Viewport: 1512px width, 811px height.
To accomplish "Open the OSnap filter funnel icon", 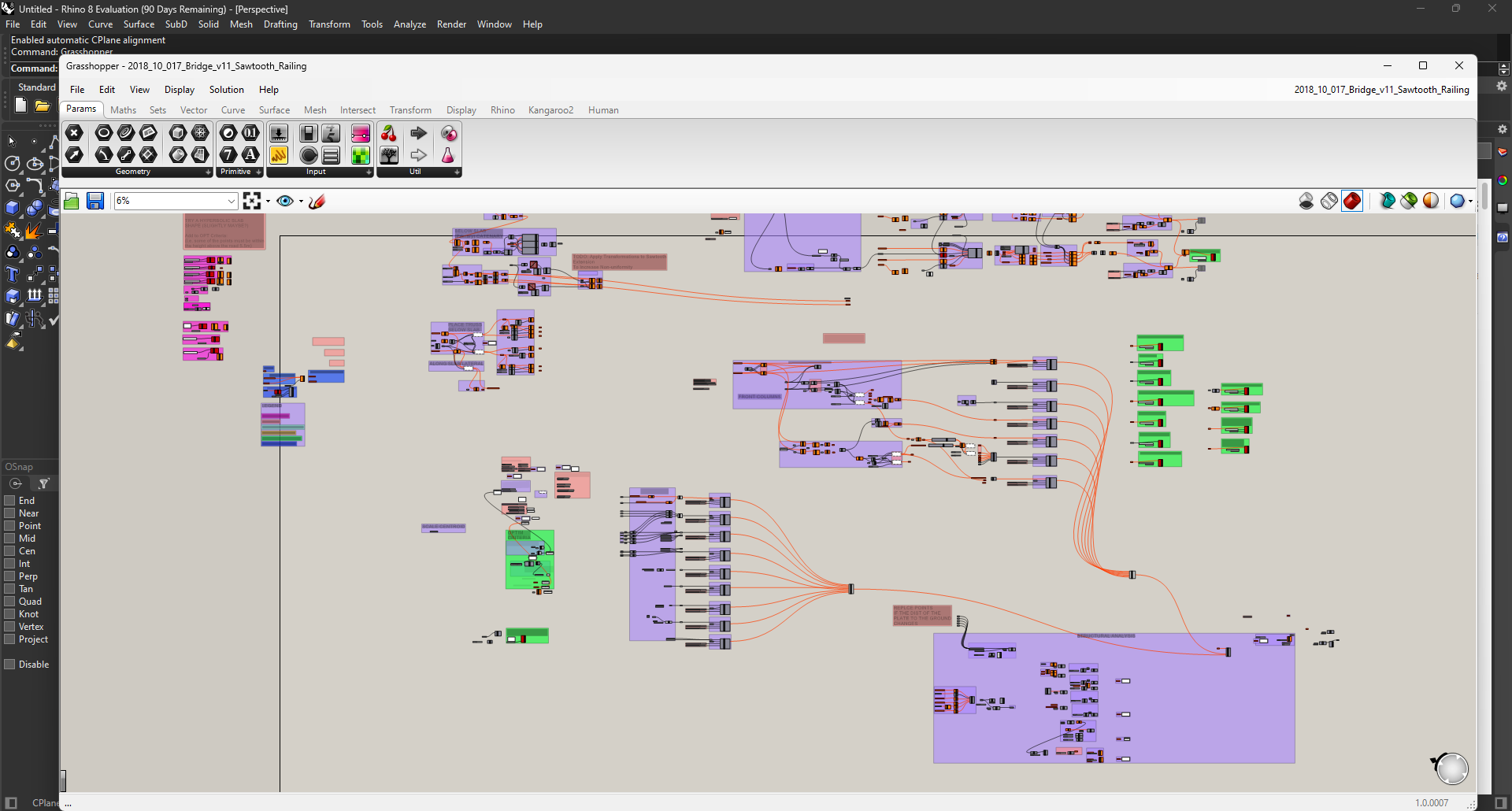I will 44,483.
